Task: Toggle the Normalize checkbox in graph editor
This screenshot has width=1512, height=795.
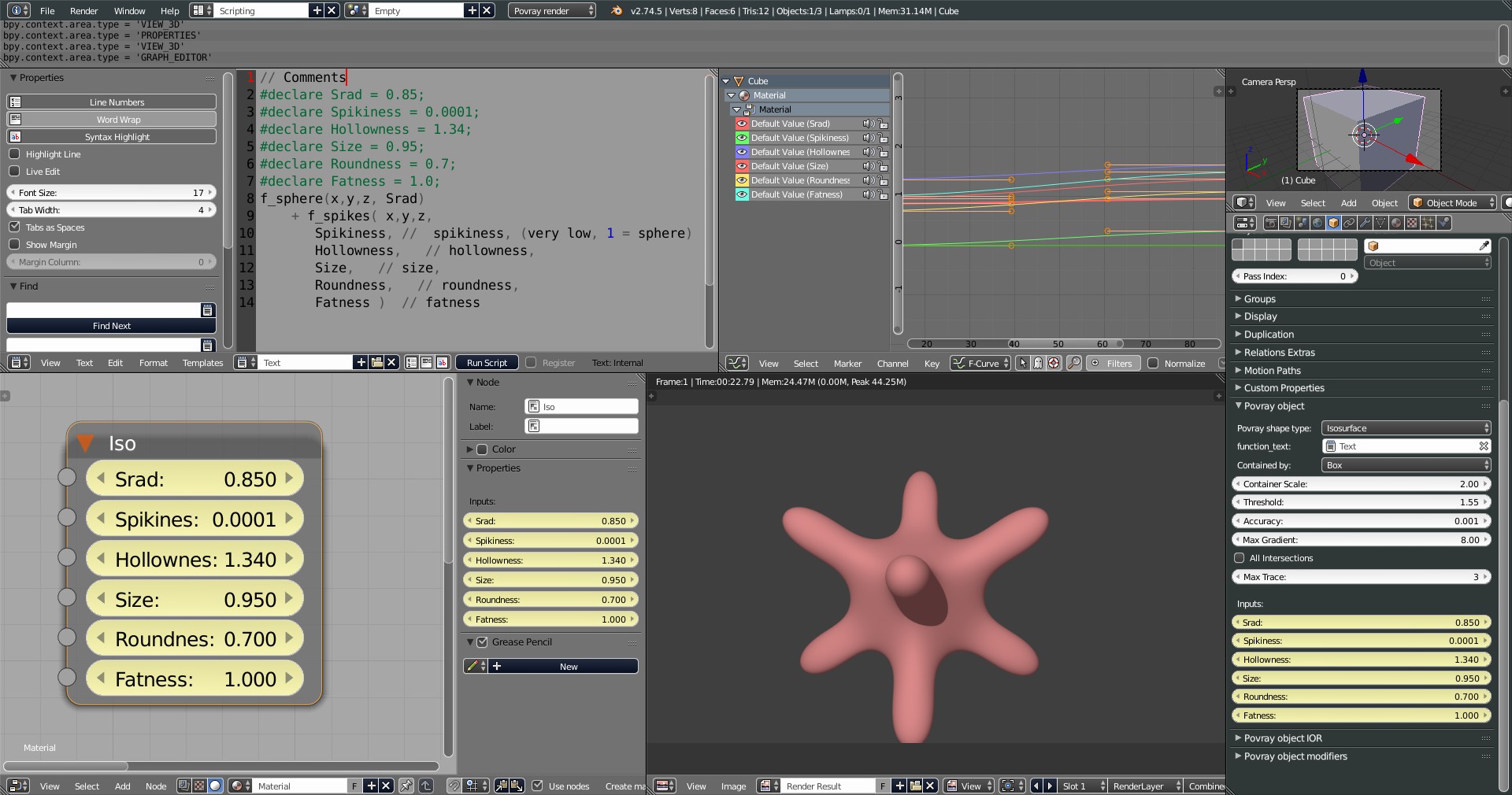Action: (1154, 363)
